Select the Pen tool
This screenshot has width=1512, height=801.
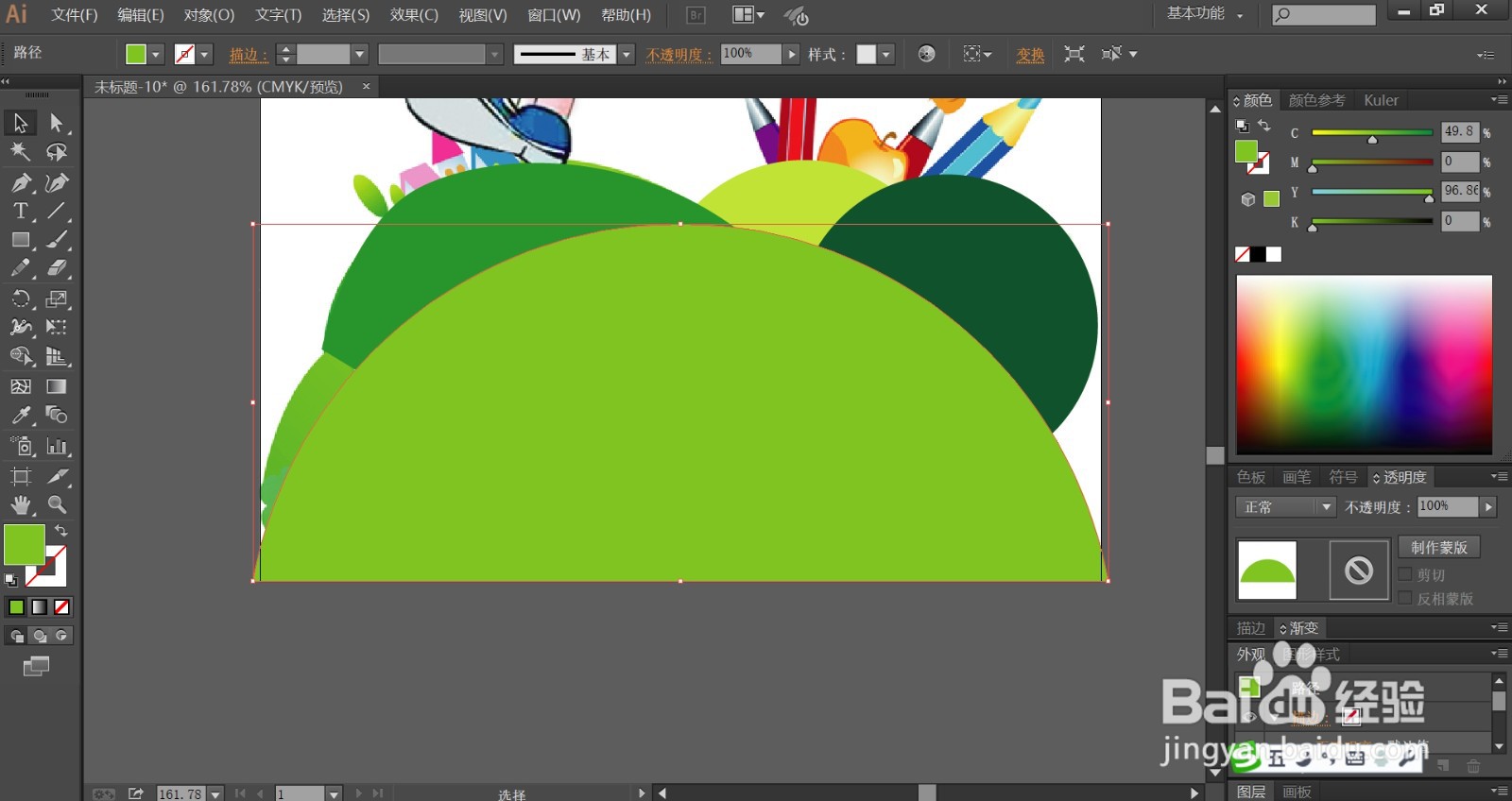click(21, 182)
